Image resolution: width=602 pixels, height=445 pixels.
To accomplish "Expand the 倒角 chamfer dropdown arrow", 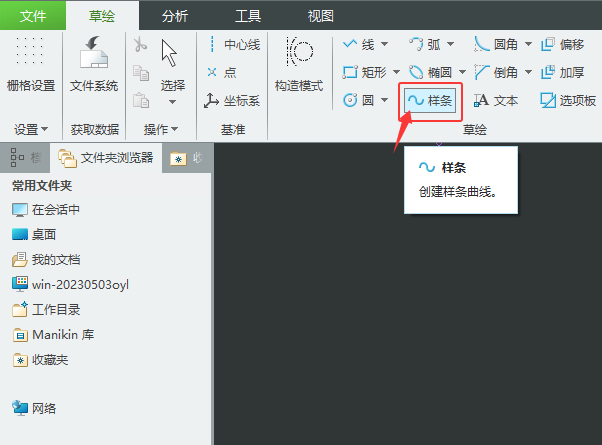I will [x=529, y=73].
